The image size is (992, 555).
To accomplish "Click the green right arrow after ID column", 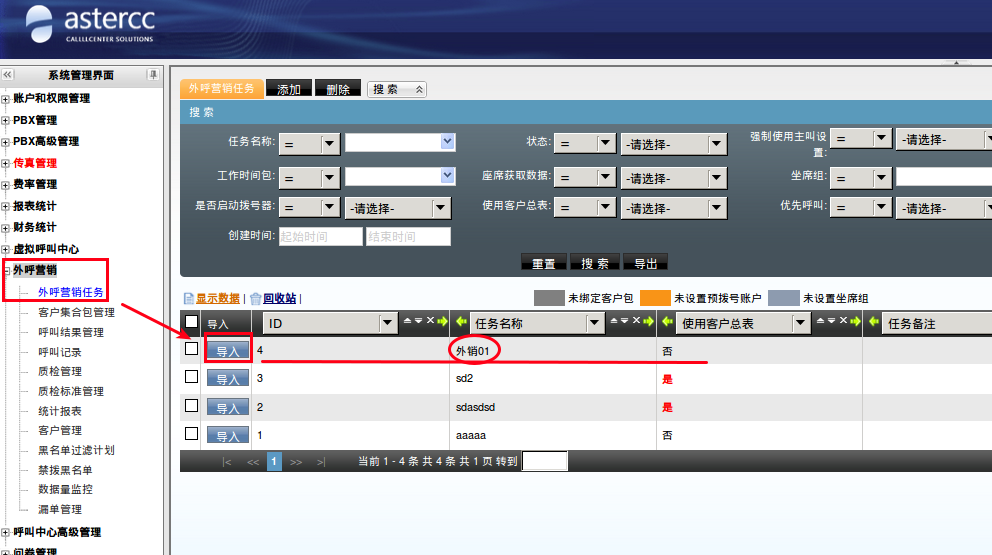I will click(x=442, y=322).
